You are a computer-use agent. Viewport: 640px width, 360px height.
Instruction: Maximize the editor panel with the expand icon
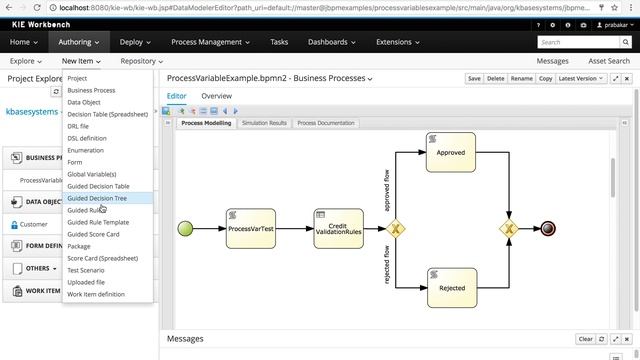click(616, 78)
